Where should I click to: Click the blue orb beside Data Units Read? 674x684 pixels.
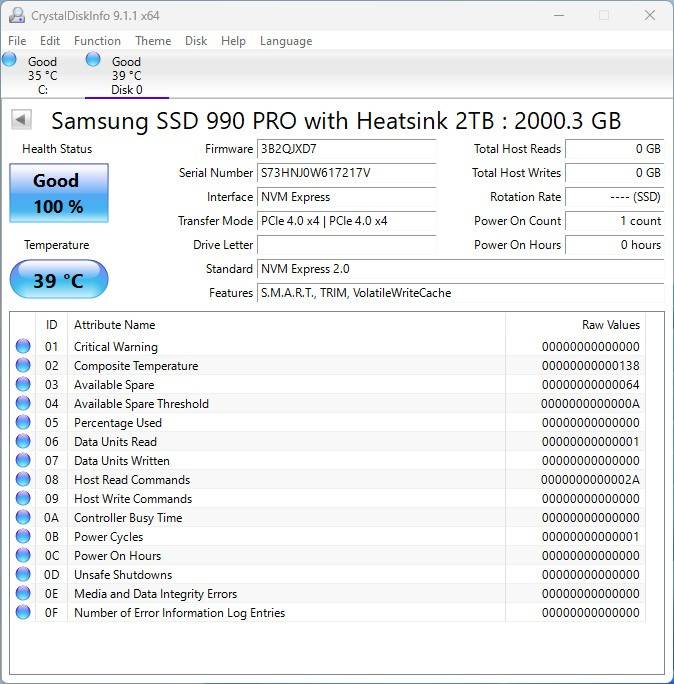pos(23,441)
